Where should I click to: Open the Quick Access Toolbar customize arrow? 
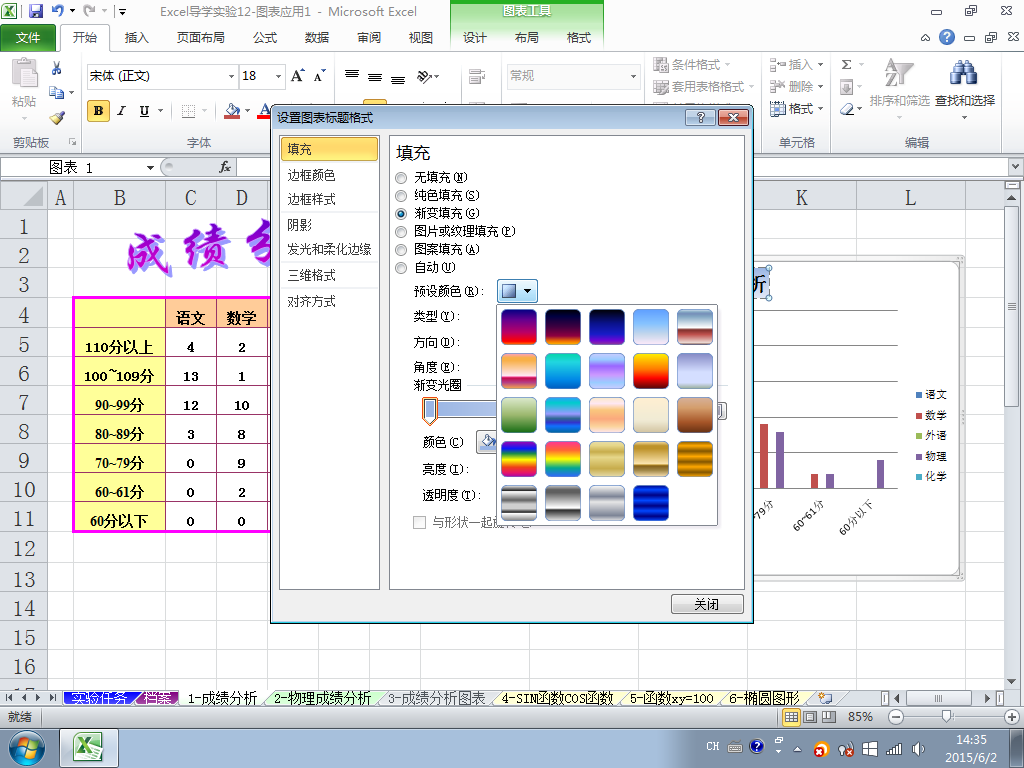pyautogui.click(x=122, y=11)
